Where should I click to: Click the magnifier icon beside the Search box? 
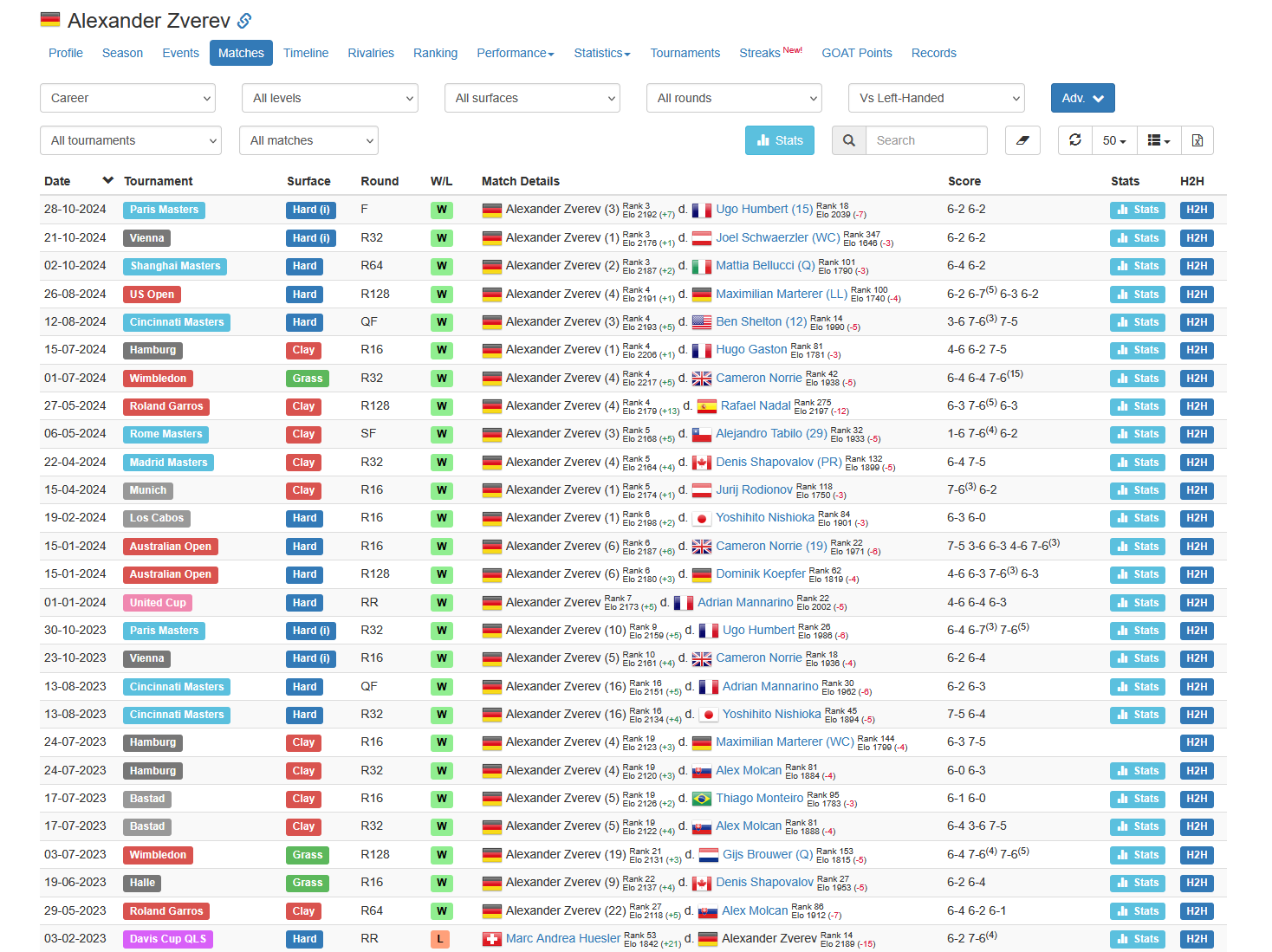(849, 140)
